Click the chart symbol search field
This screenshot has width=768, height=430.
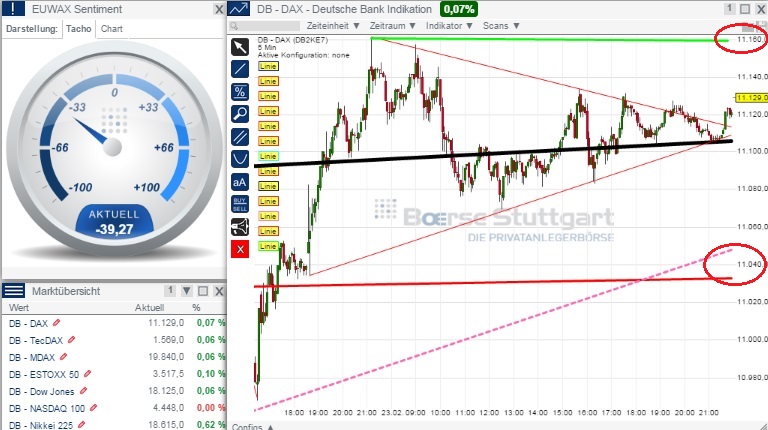[x=266, y=26]
